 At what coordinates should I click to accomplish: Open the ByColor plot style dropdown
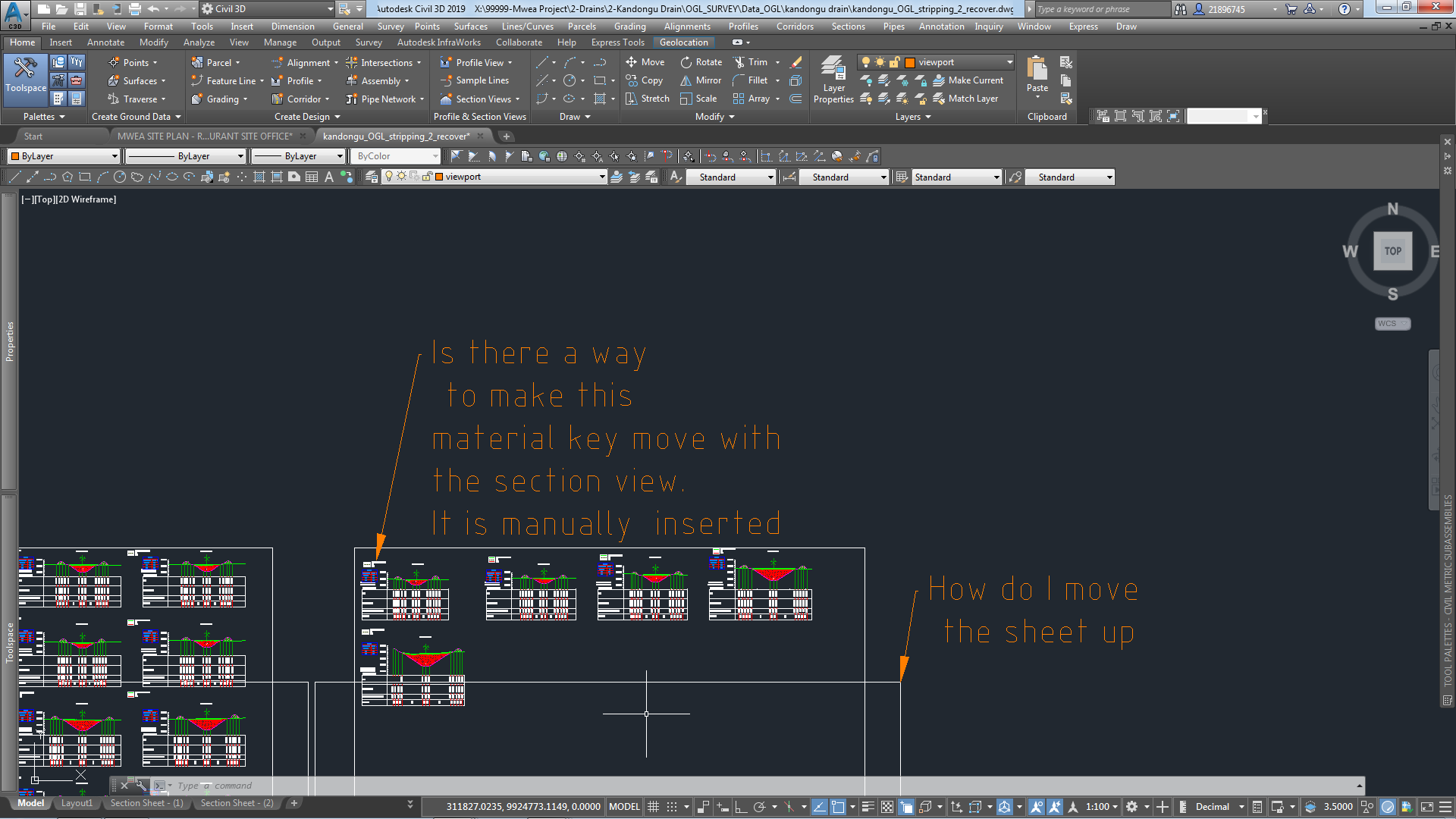coord(395,156)
